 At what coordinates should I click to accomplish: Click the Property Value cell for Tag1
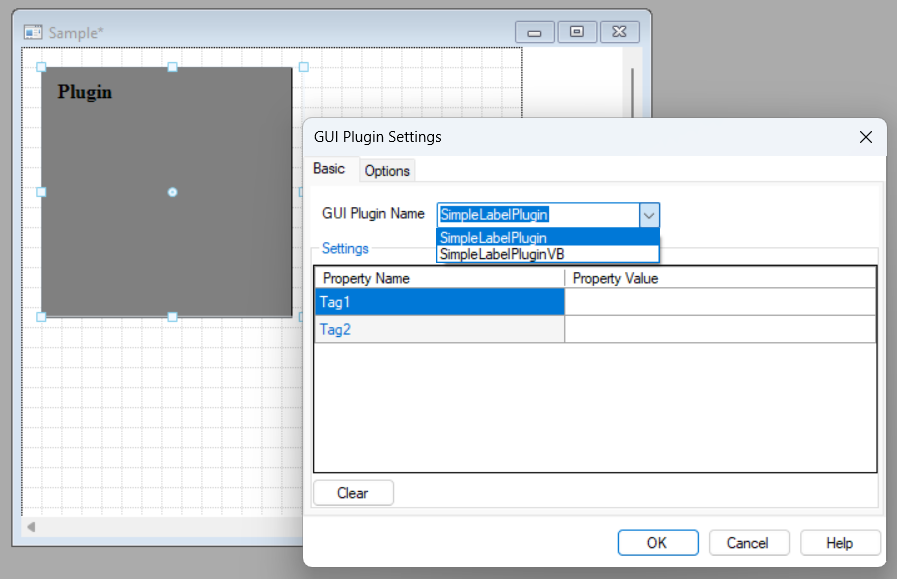point(719,302)
